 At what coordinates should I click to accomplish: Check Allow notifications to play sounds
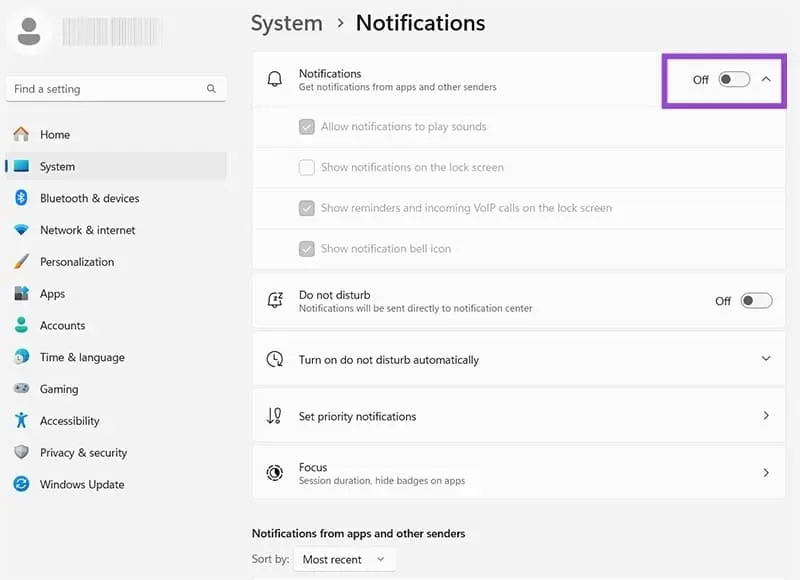tap(307, 127)
